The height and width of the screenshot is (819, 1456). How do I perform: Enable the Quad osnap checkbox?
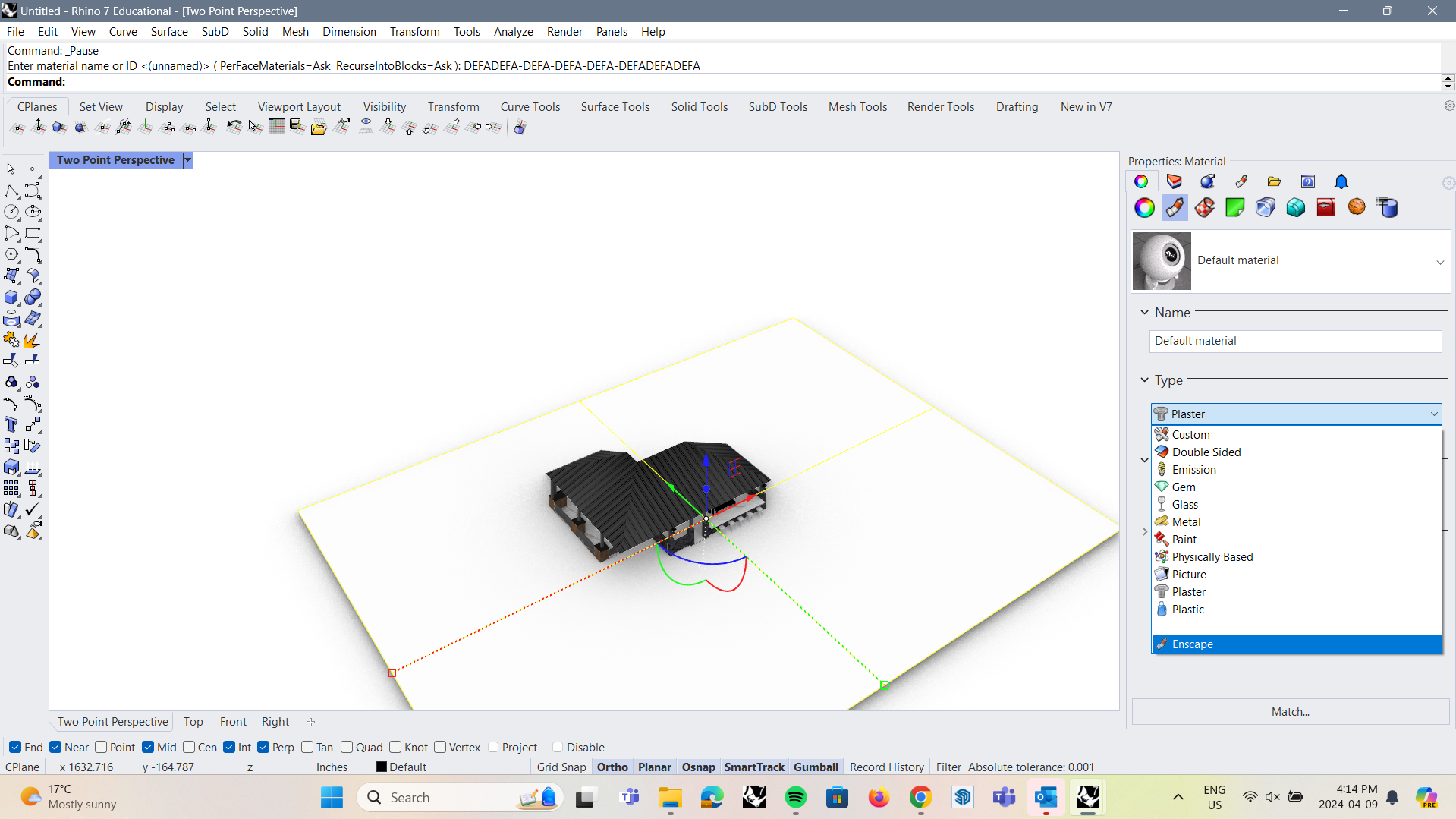pyautogui.click(x=347, y=747)
